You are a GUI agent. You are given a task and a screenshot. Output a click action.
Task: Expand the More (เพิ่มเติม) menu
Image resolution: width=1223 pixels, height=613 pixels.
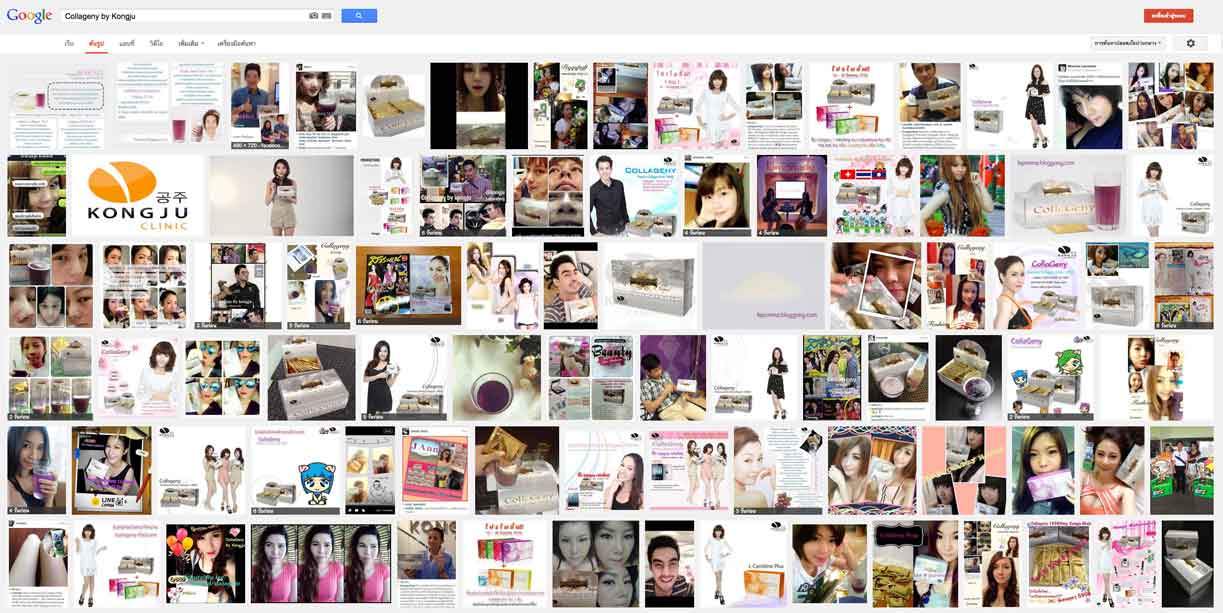tap(190, 44)
